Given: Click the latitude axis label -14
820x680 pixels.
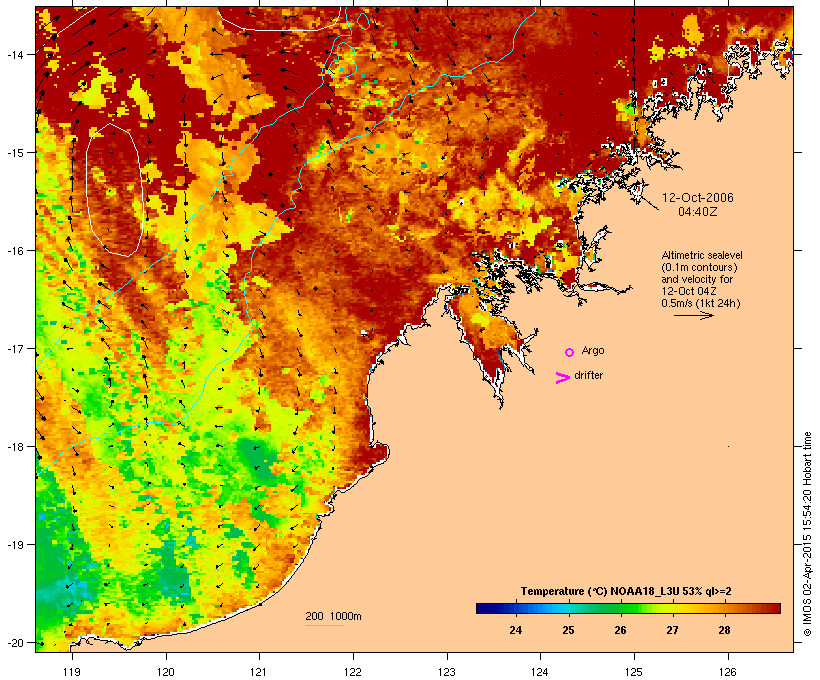Looking at the screenshot, I should 14,54.
